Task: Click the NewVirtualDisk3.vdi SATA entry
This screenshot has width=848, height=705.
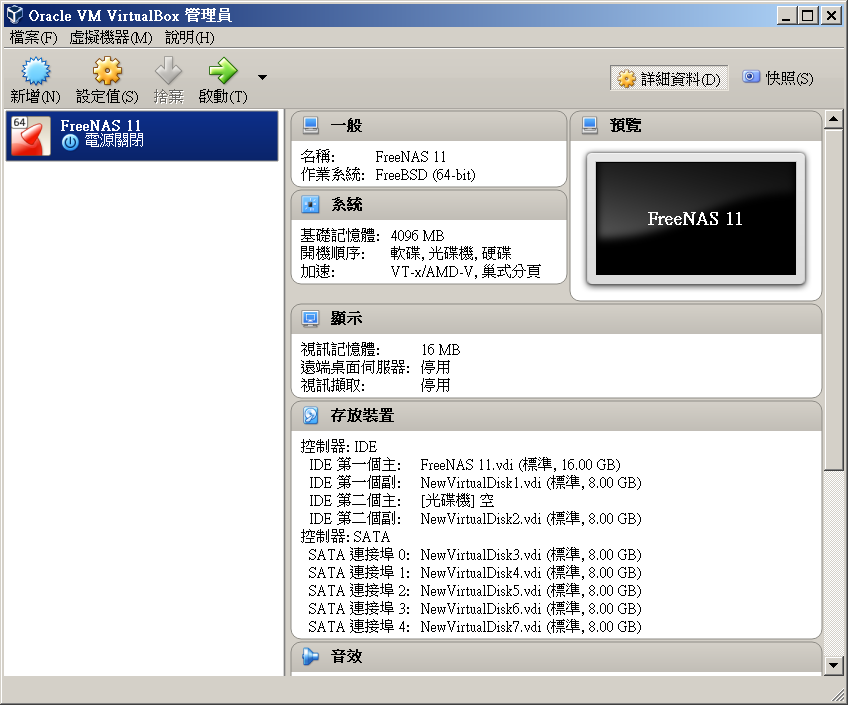Action: [531, 555]
